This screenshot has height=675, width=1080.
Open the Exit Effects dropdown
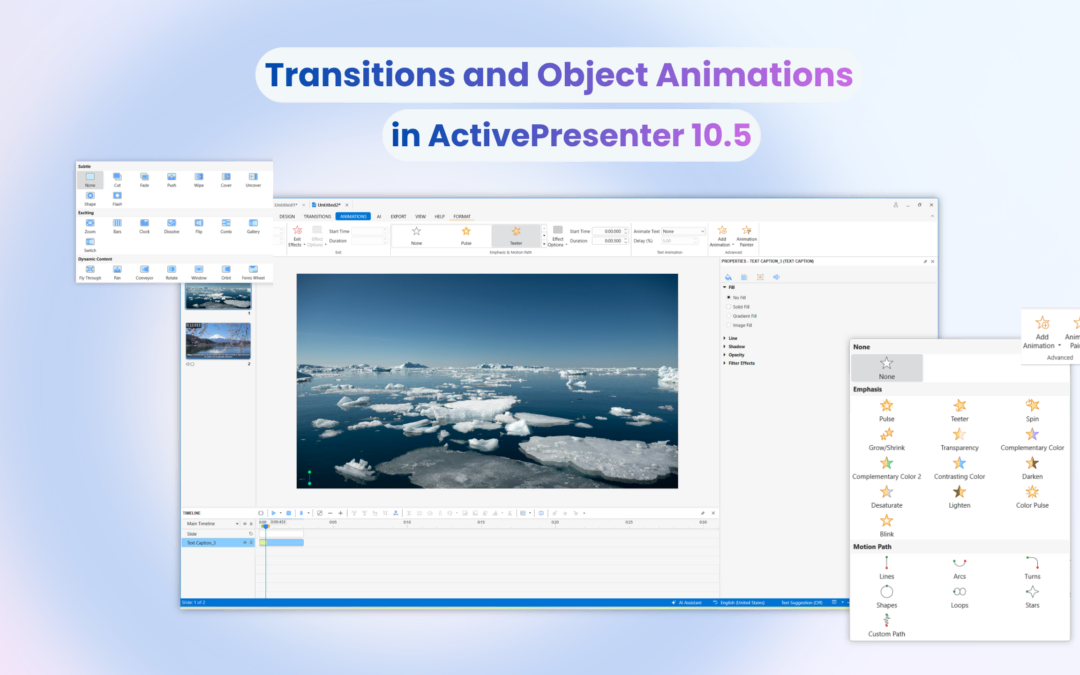(296, 236)
